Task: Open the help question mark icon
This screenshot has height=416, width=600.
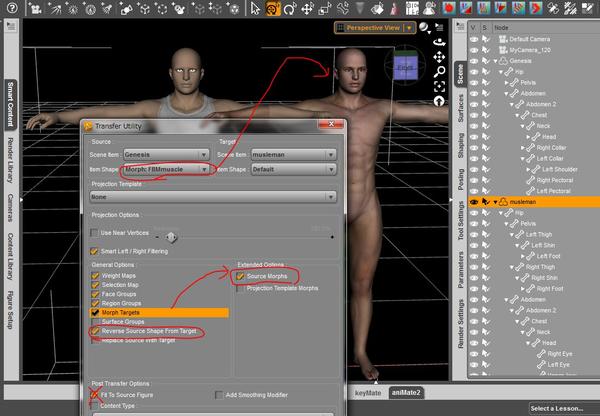Action: point(12,7)
